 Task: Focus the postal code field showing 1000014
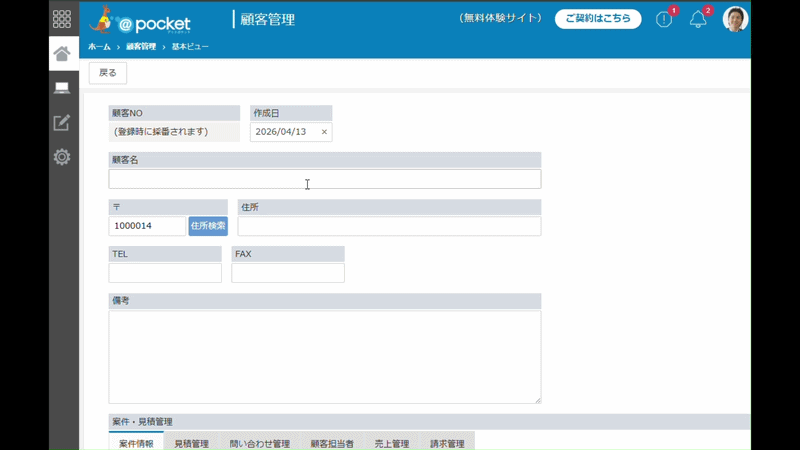click(147, 226)
